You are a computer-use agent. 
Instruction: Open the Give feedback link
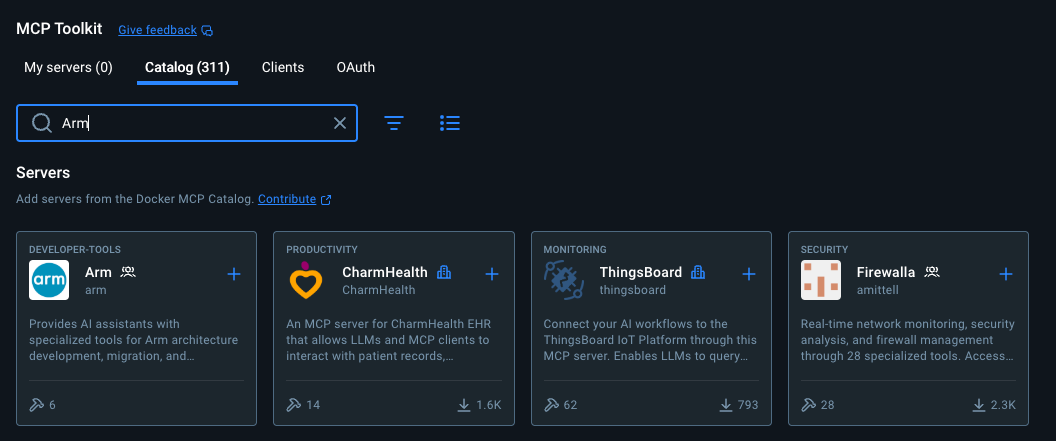(158, 30)
